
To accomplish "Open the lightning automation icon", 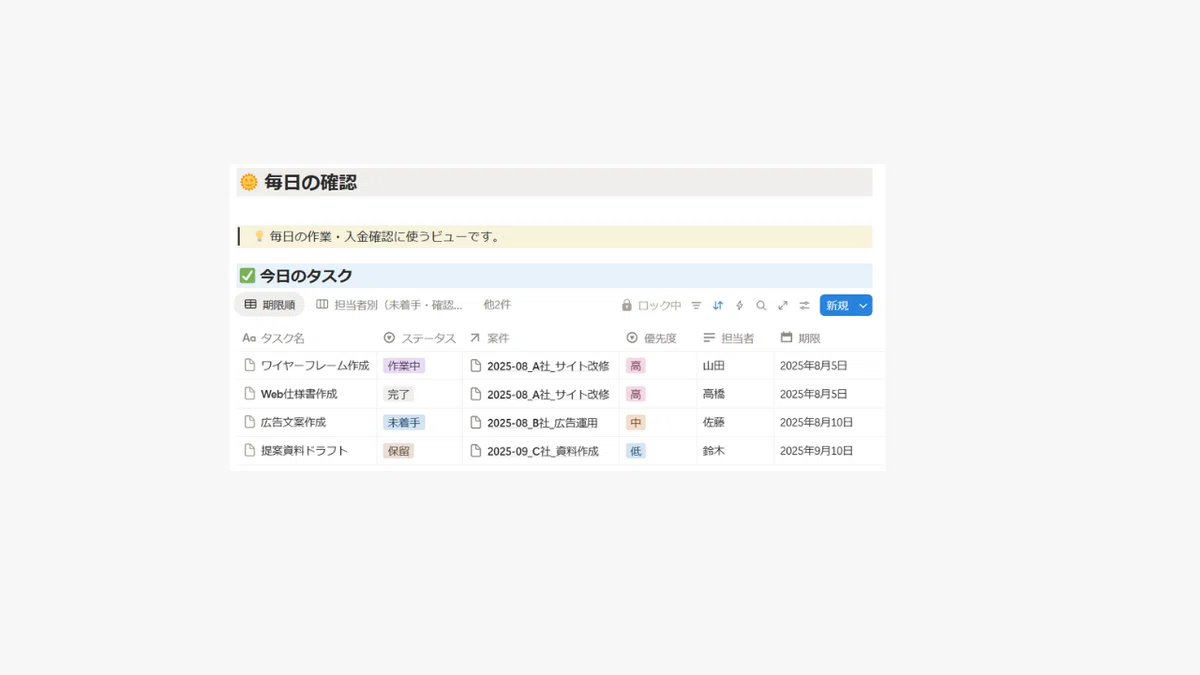I will [740, 305].
